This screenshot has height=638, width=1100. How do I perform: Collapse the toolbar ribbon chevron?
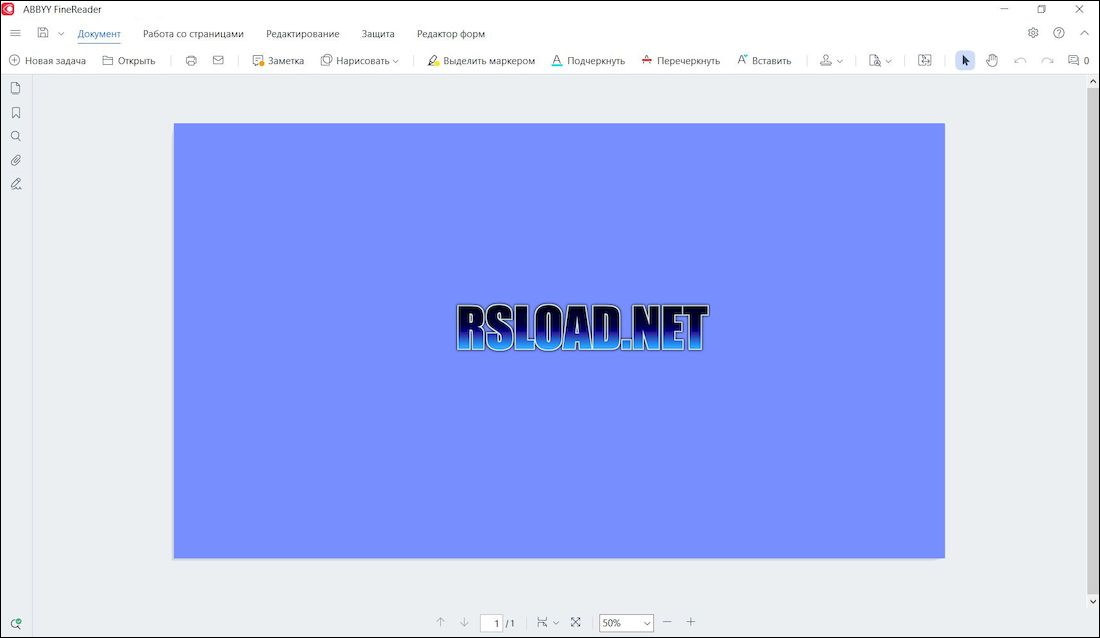(x=1084, y=33)
